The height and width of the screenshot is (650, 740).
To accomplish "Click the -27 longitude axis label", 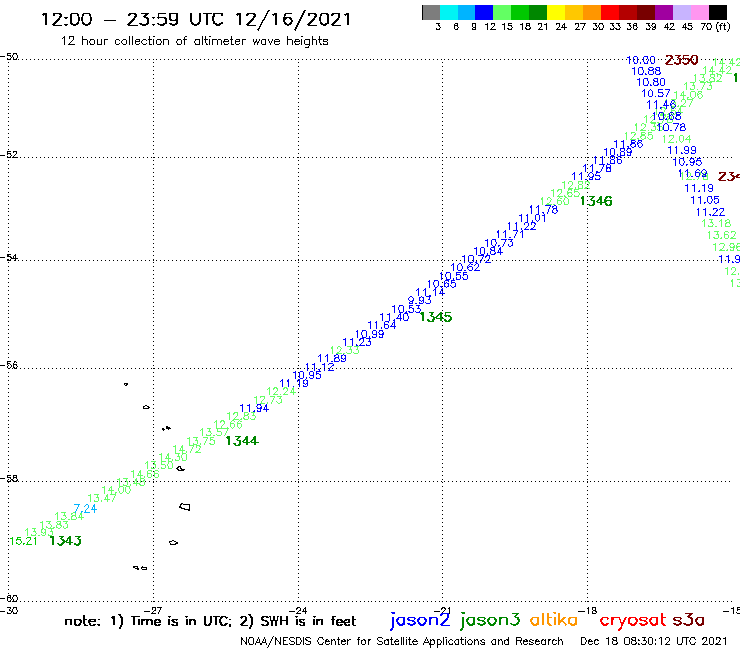I will (x=153, y=610).
